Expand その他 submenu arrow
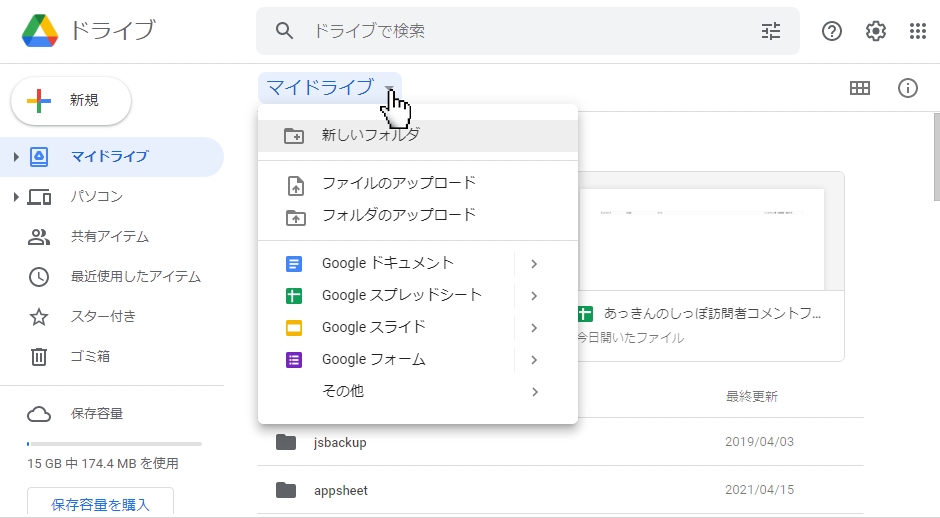The image size is (940, 518). [534, 392]
